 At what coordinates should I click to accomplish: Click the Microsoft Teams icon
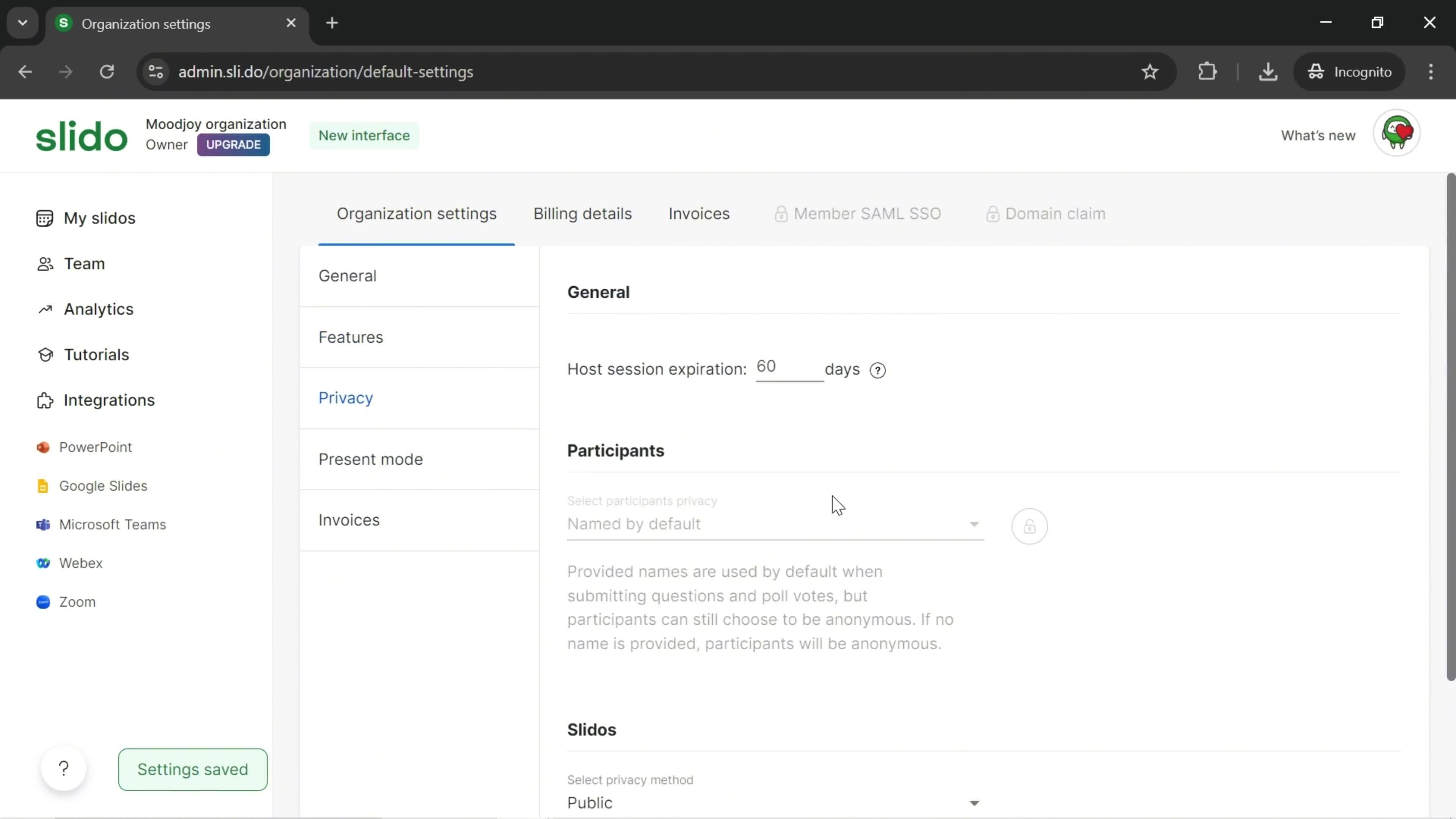pos(43,525)
